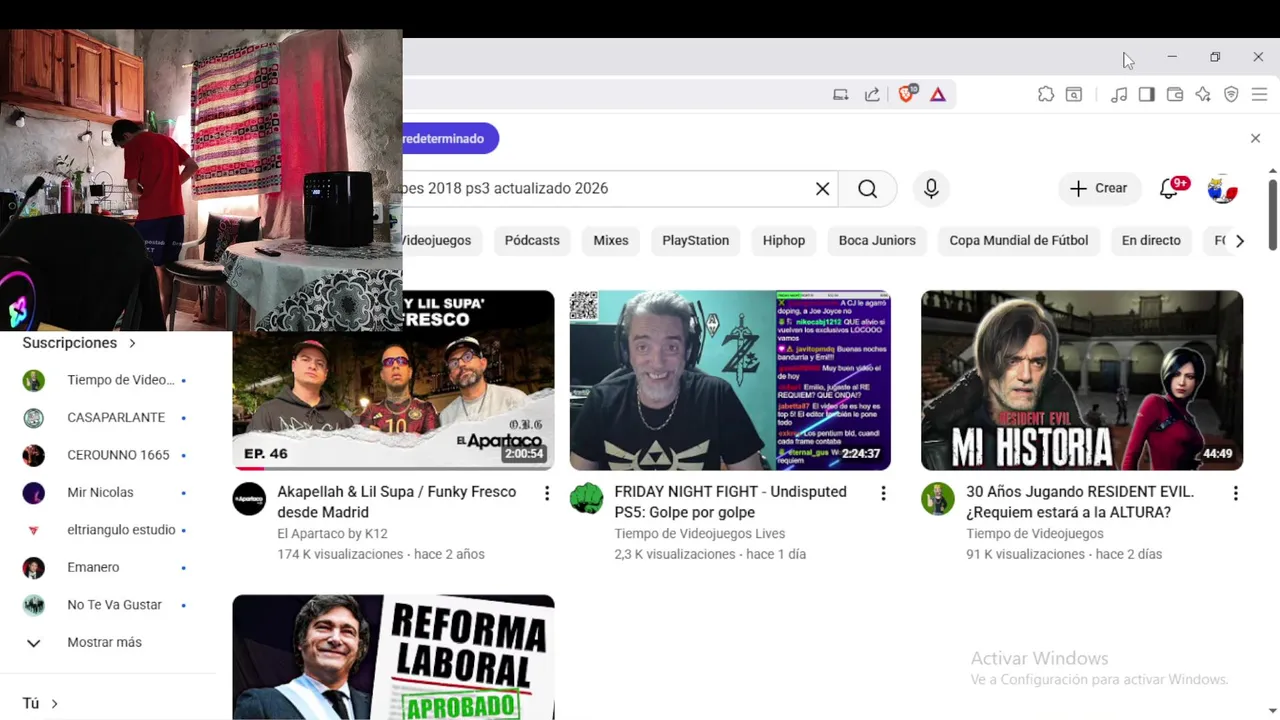
Task: Click the blue predeterminado button
Action: tap(450, 139)
